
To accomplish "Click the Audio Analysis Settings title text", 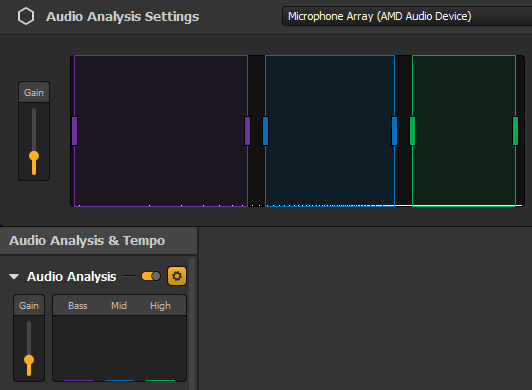I will pyautogui.click(x=122, y=17).
